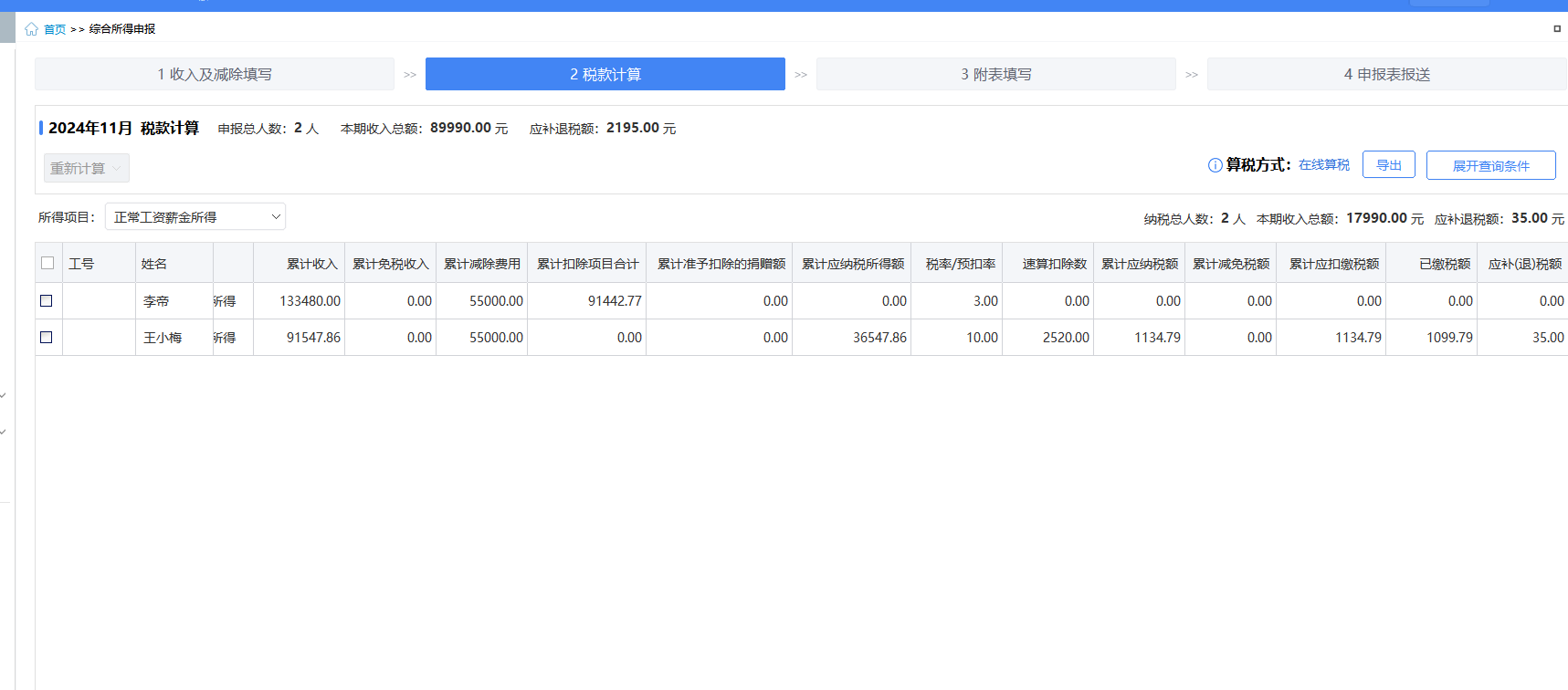Toggle the select-all header checkbox
The image size is (1568, 690).
(47, 263)
